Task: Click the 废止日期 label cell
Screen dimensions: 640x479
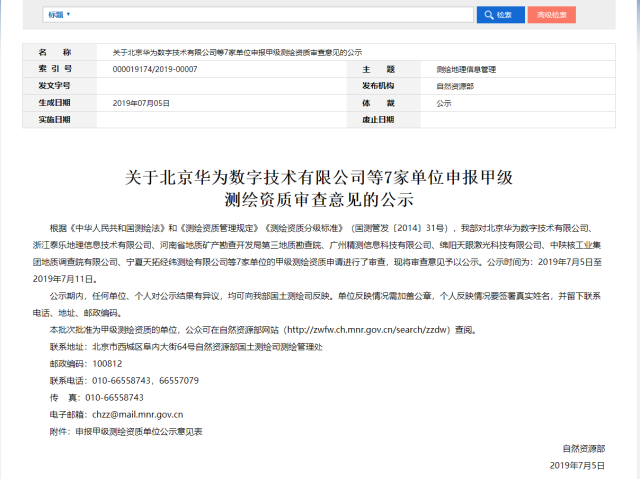Action: click(383, 120)
